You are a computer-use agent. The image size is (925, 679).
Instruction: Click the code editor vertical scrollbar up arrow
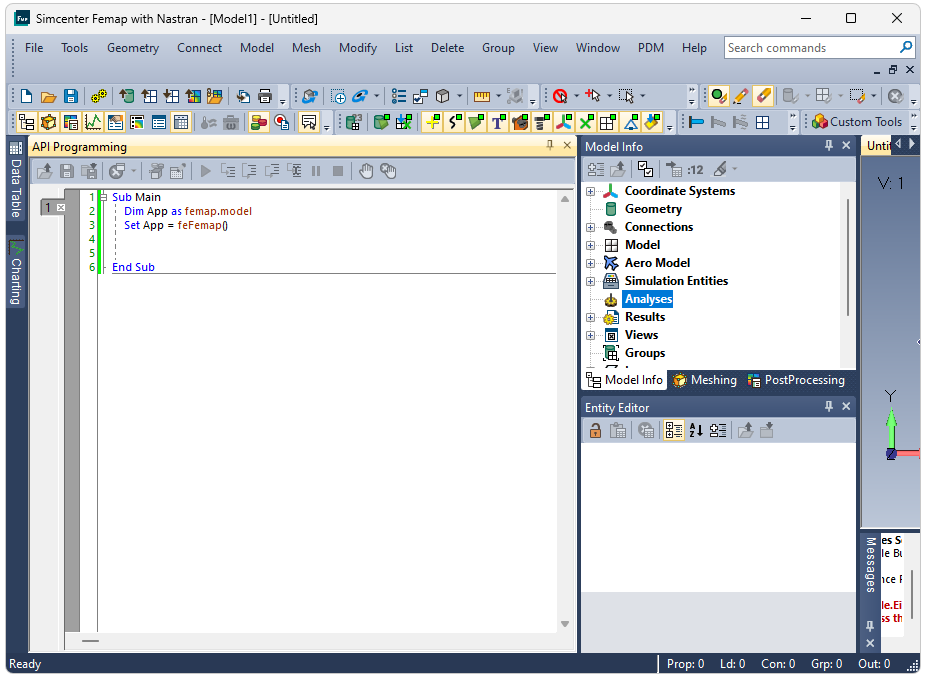coord(565,199)
